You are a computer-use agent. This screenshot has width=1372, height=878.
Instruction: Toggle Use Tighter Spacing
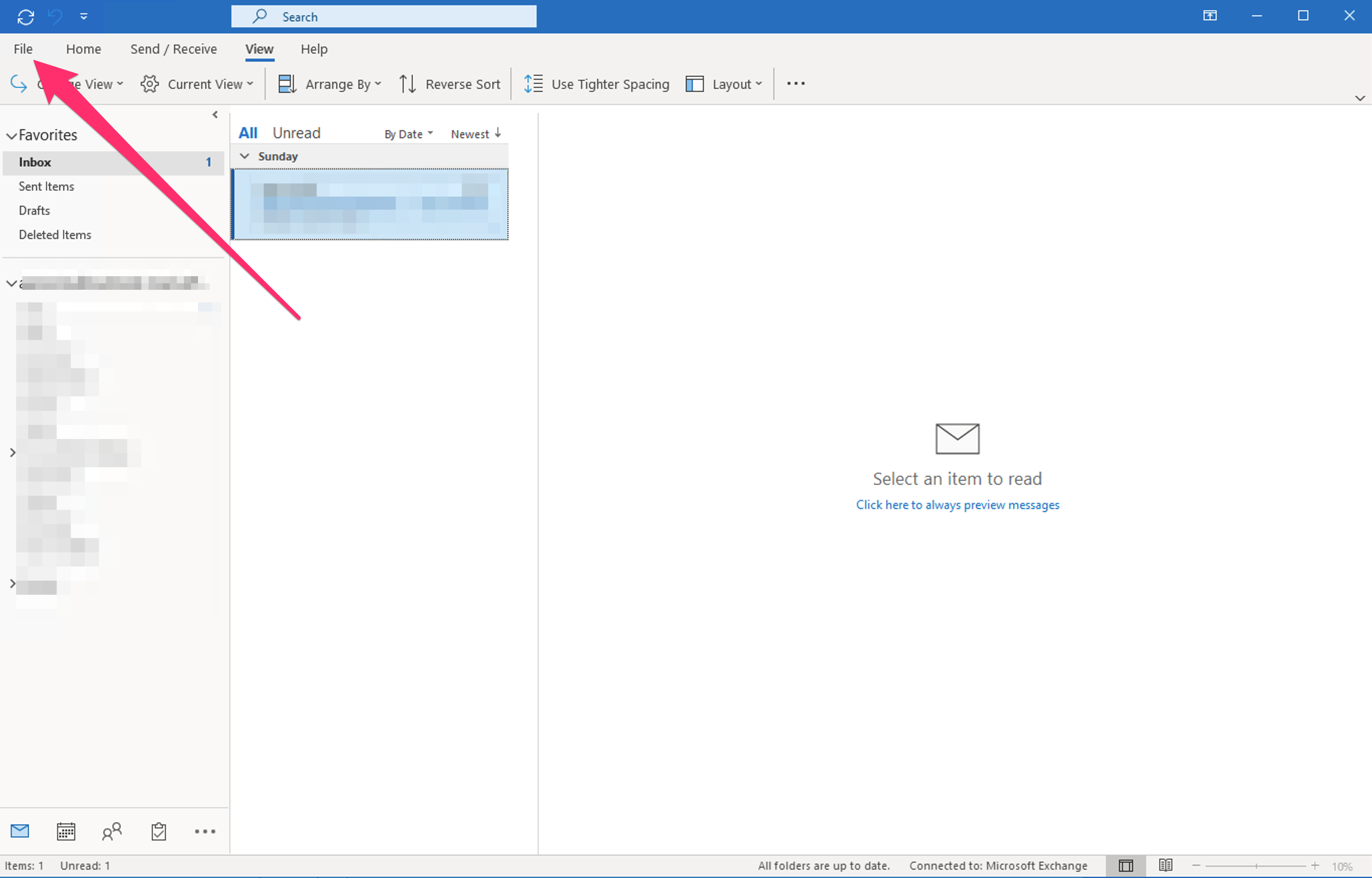596,84
